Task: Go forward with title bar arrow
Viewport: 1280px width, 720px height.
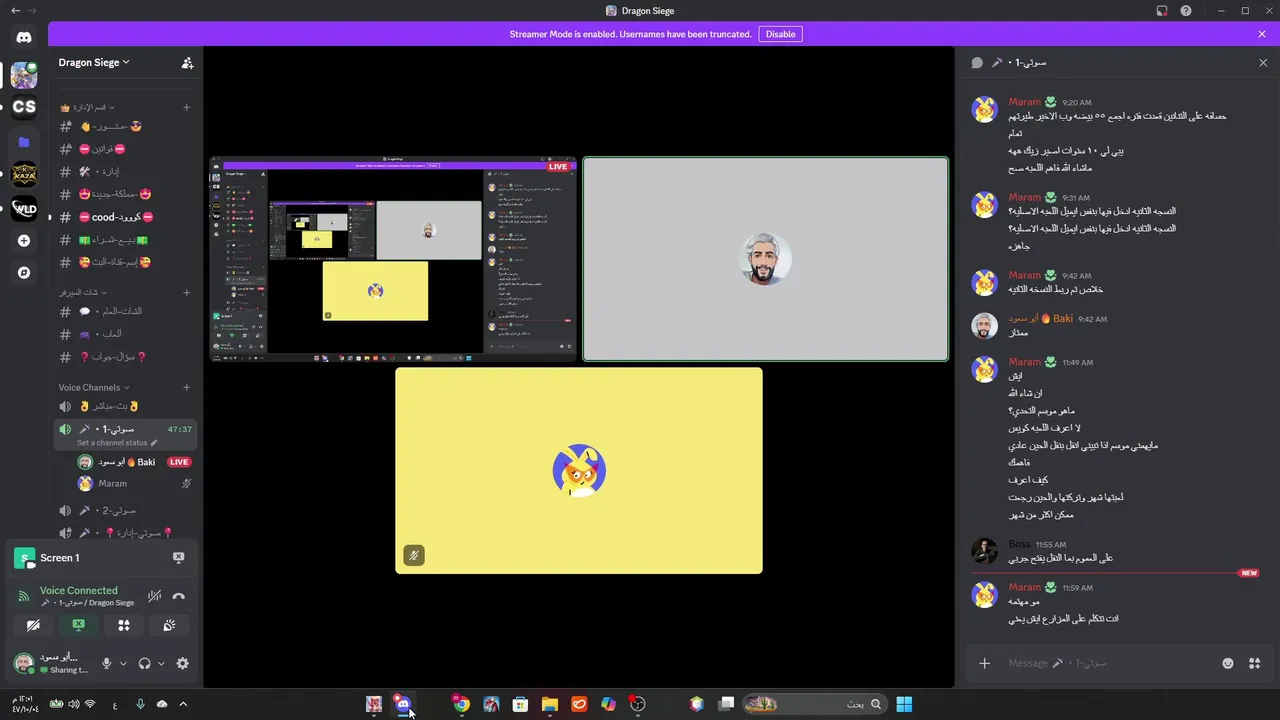Action: click(34, 10)
